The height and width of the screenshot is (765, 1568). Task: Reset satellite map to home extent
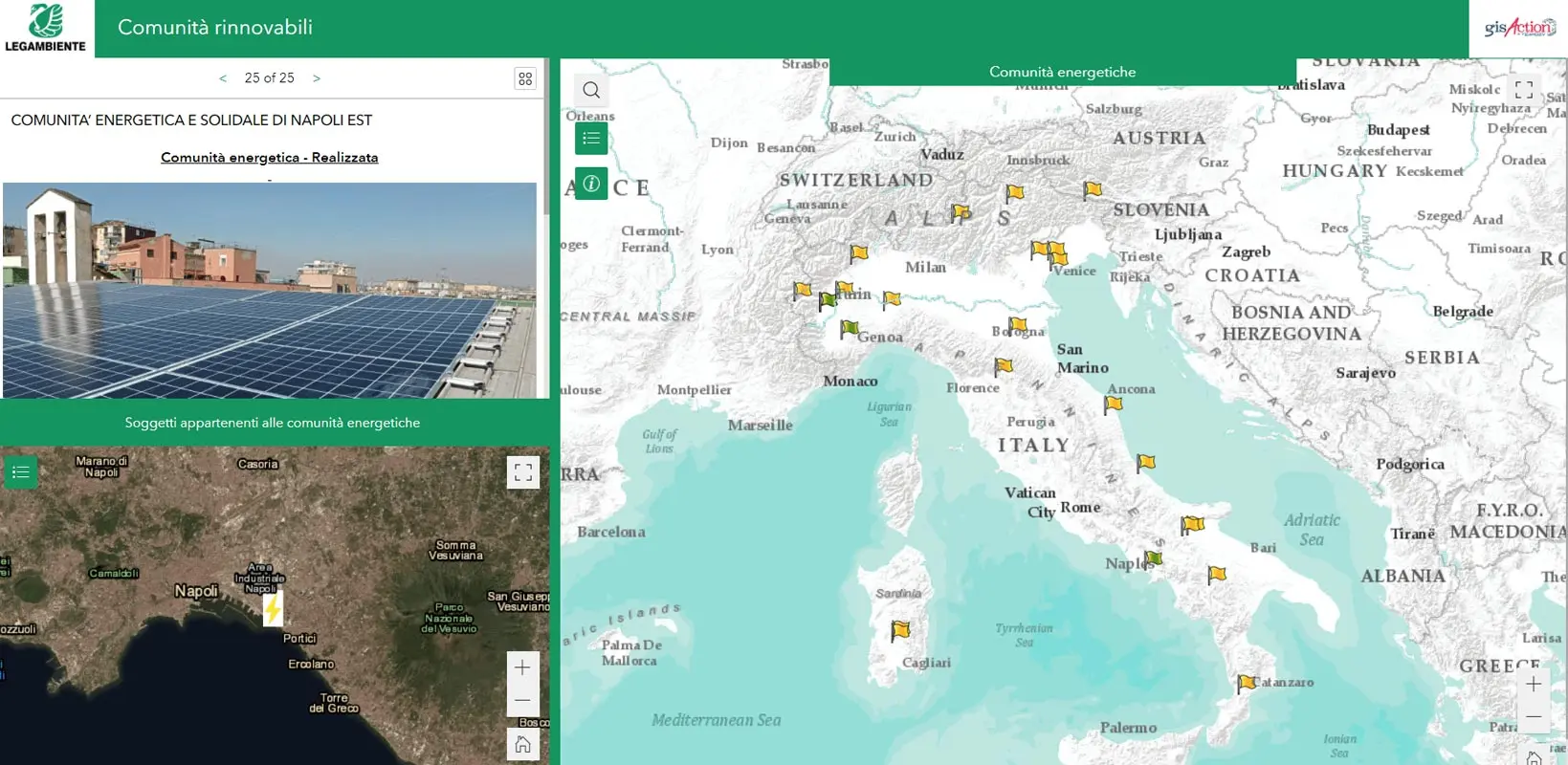pyautogui.click(x=522, y=744)
